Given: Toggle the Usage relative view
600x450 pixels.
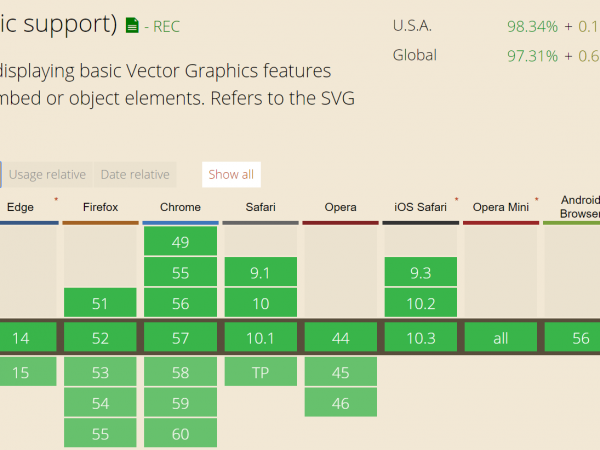Looking at the screenshot, I should (47, 174).
